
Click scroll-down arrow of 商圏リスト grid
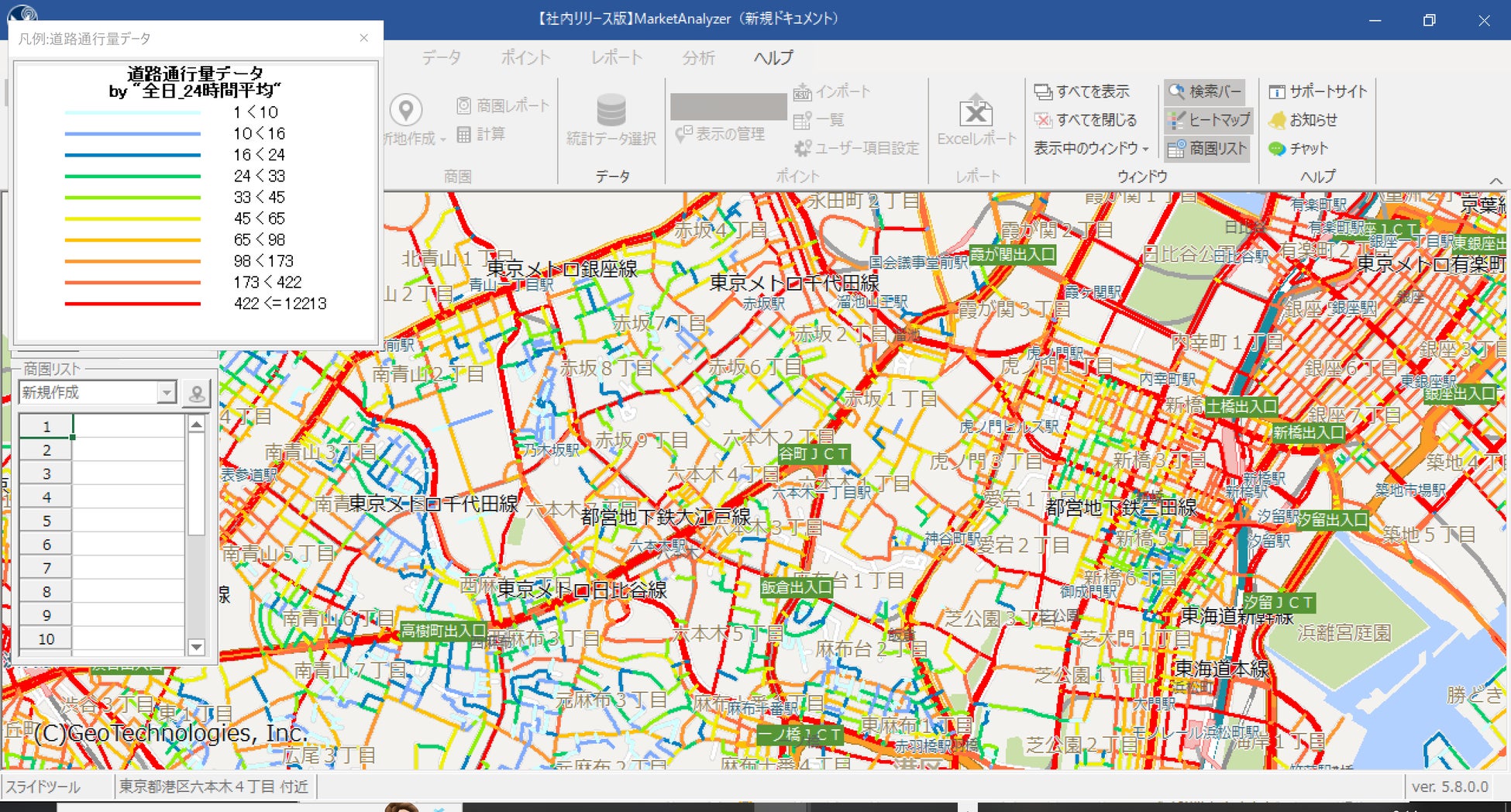click(196, 647)
